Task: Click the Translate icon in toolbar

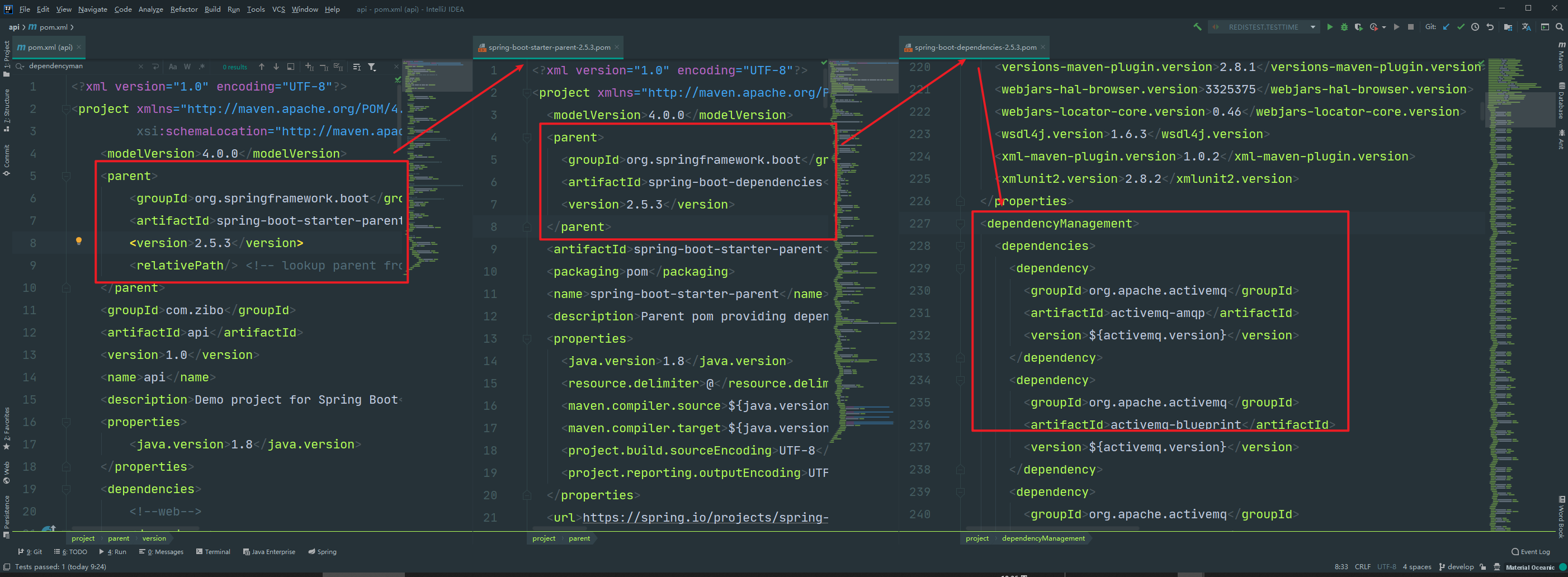Action: [x=1526, y=27]
